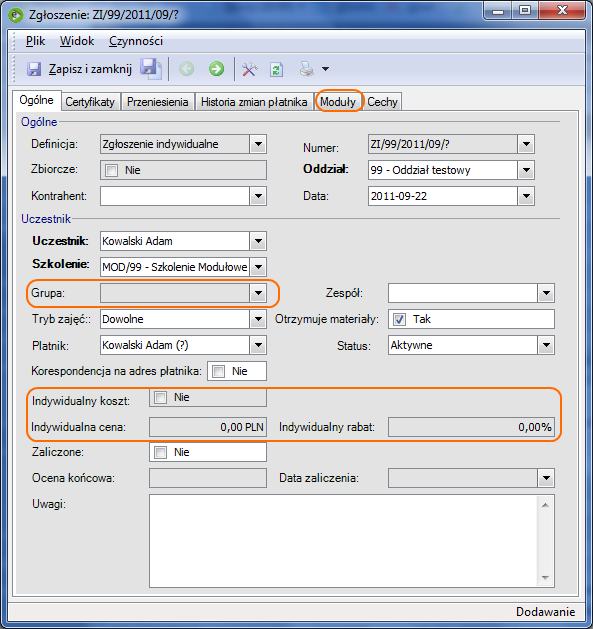Toggle the Indywidualny koszt checkbox
This screenshot has height=629, width=593.
[x=160, y=397]
